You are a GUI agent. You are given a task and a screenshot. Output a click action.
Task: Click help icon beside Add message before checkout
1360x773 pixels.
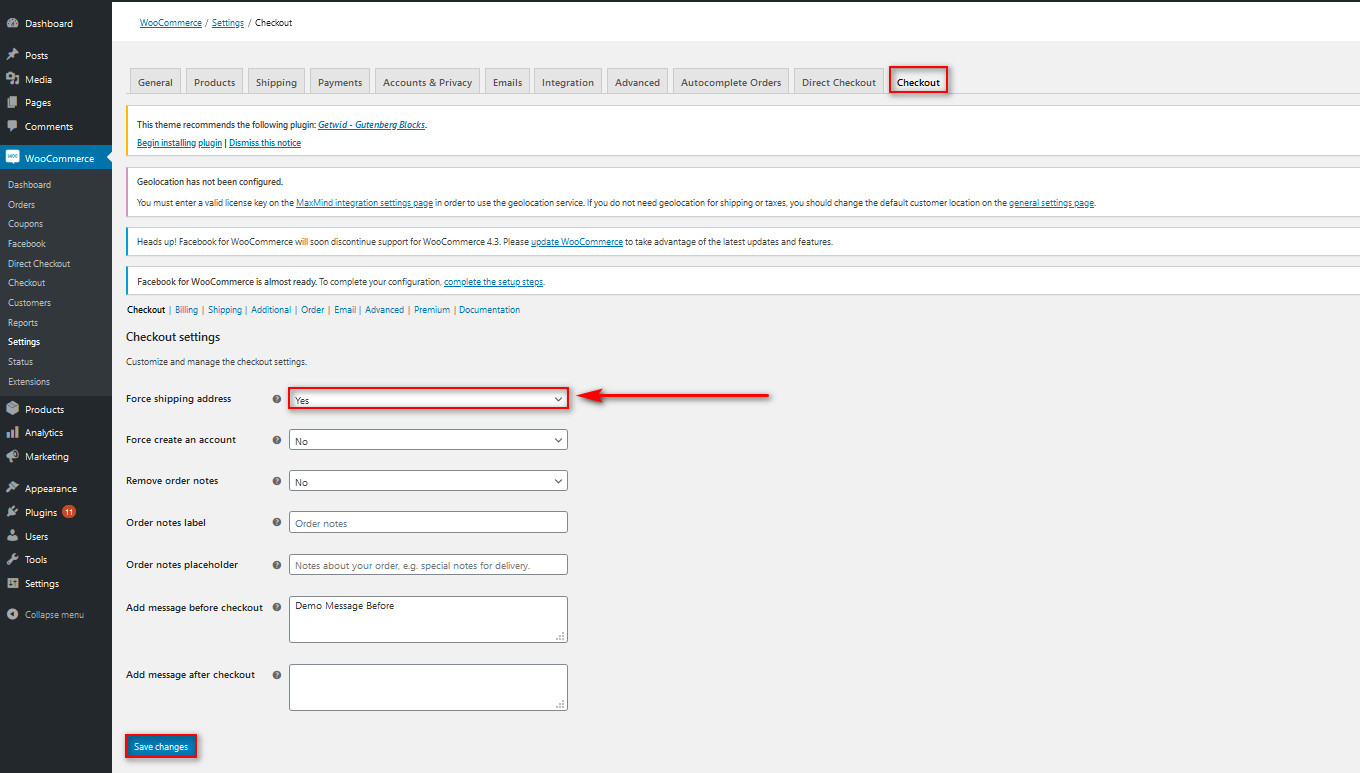(x=277, y=607)
